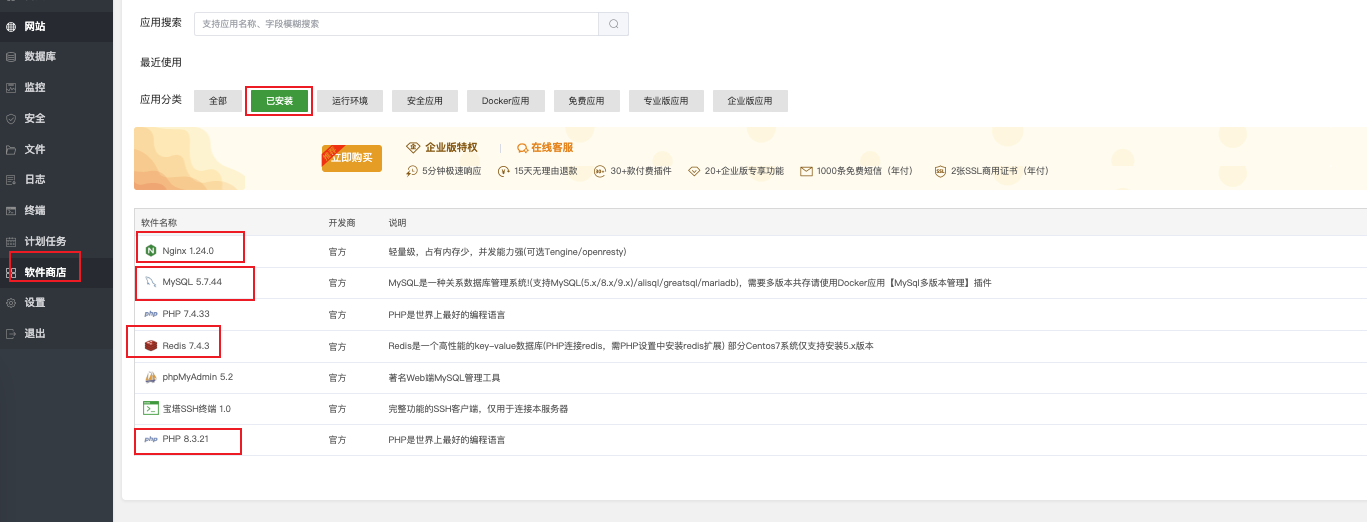
Task: Click the phpMyAdmin logo icon
Action: pos(151,377)
